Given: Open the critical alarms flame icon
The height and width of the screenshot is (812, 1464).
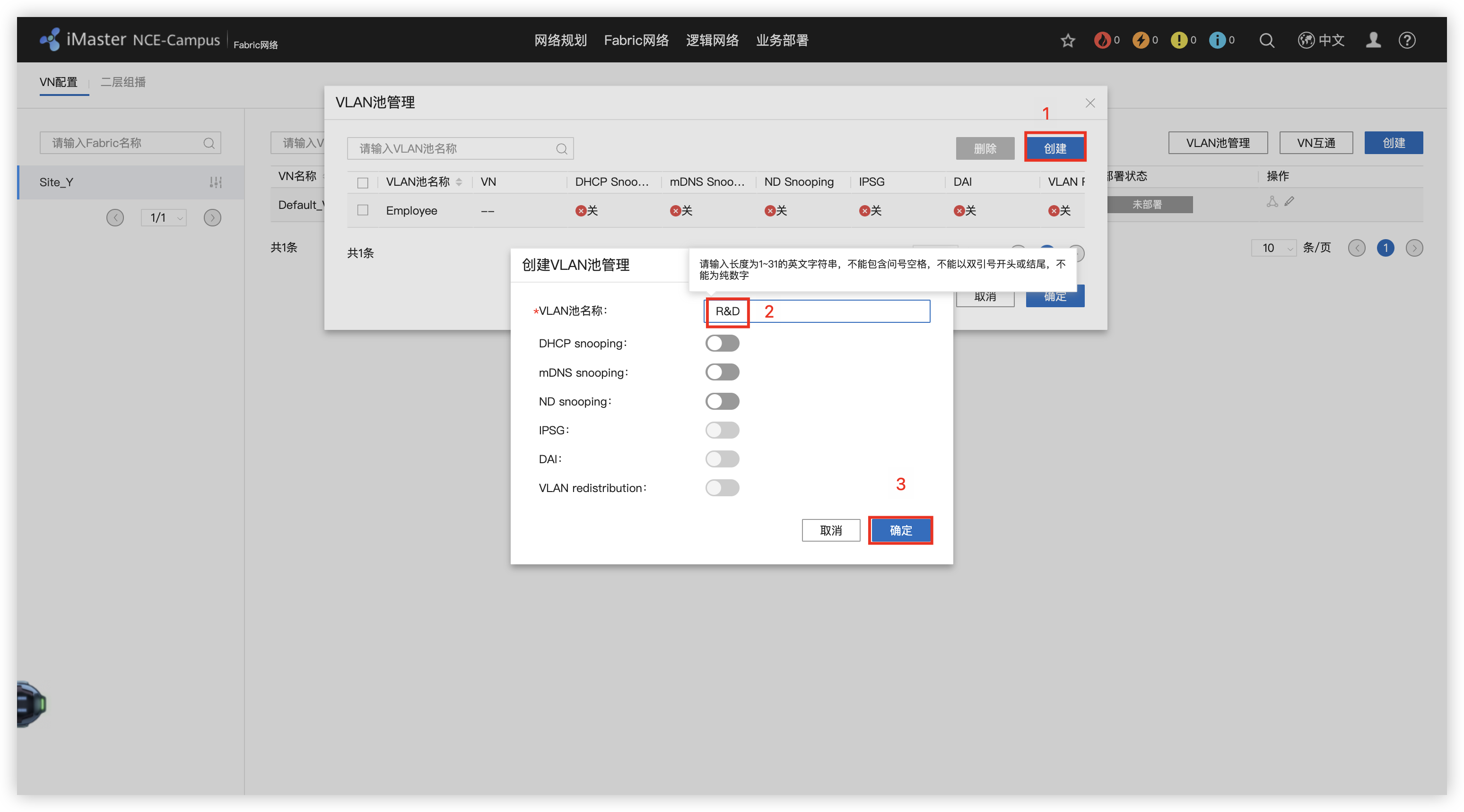Looking at the screenshot, I should click(1102, 40).
